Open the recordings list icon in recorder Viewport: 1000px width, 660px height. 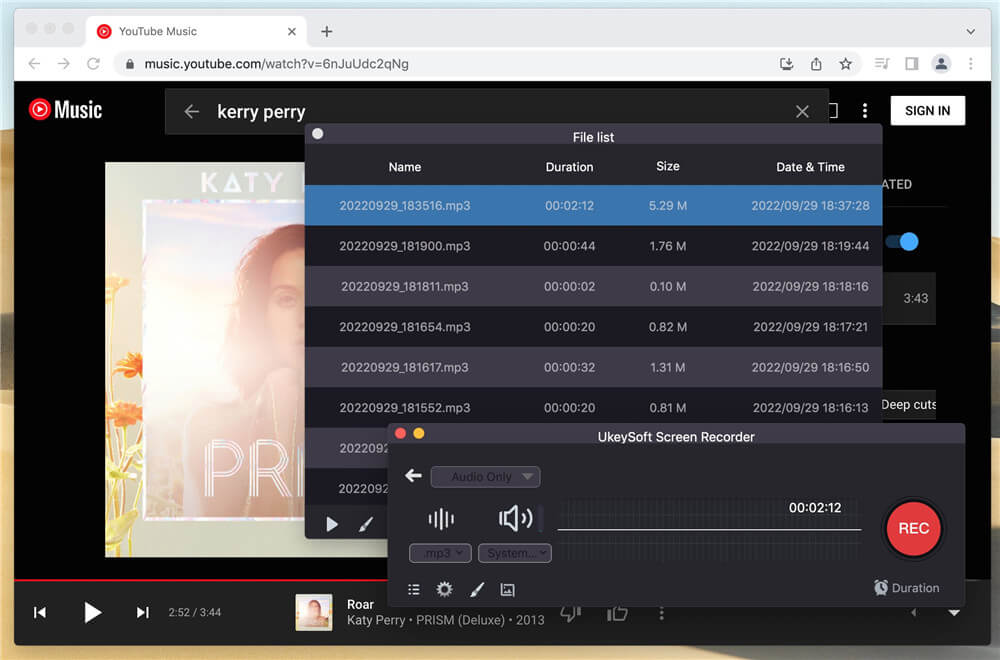click(x=414, y=589)
